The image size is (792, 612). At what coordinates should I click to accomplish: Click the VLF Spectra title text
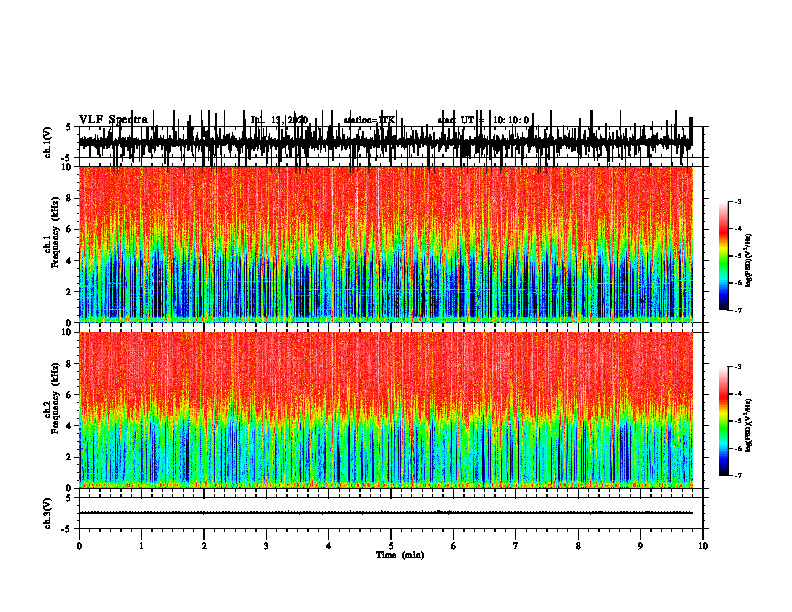pos(113,120)
